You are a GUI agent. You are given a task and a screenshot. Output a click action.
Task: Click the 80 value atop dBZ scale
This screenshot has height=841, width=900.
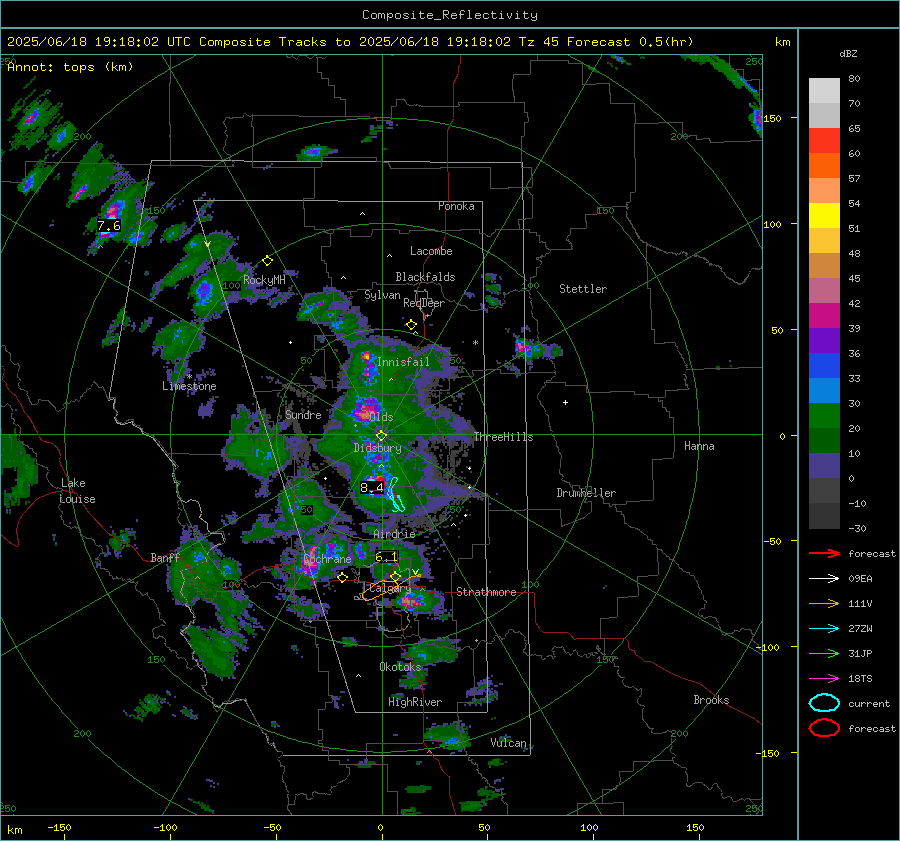pos(854,79)
